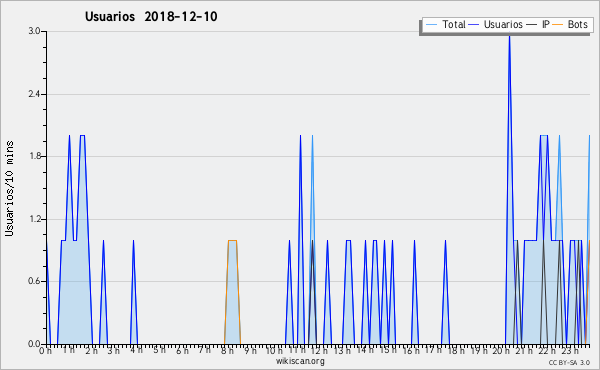Click the Usuarios/10 mins y-axis title
Screen dimensions: 600x370
click(x=9, y=188)
